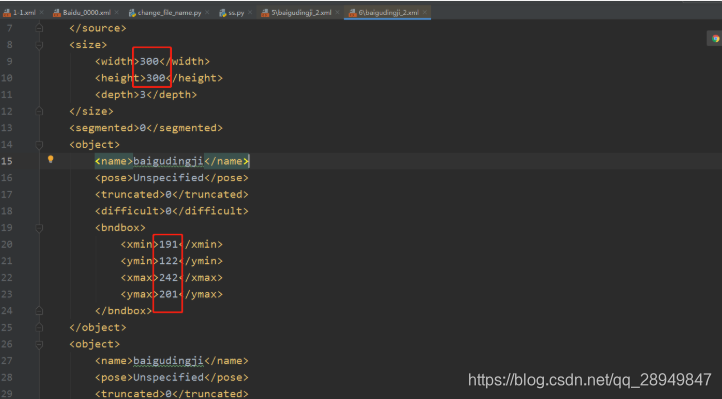
Task: Collapse the object block at line 14
Action: [x=39, y=145]
